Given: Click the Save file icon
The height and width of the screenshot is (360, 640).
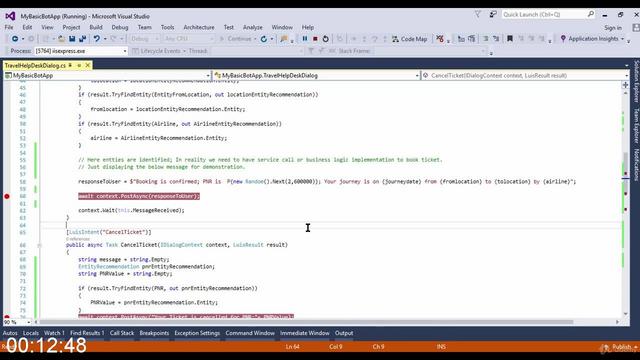Looking at the screenshot, I should pos(72,39).
